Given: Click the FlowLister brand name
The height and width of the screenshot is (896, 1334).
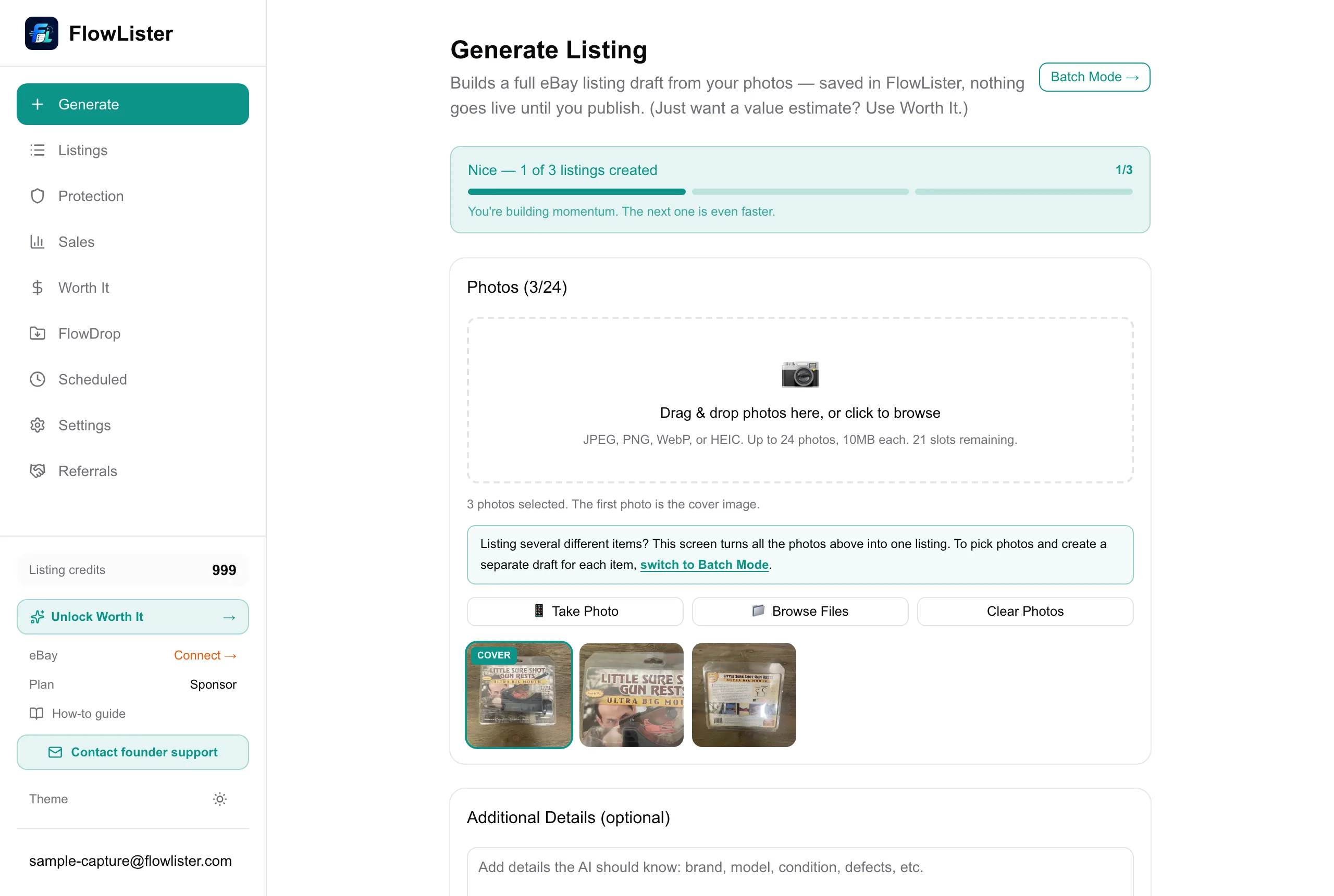Looking at the screenshot, I should (120, 33).
